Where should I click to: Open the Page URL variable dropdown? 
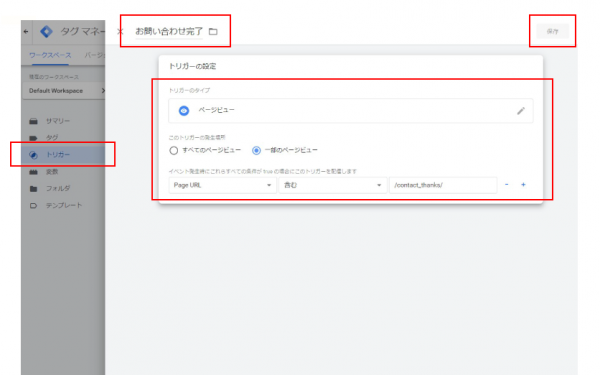(x=222, y=185)
